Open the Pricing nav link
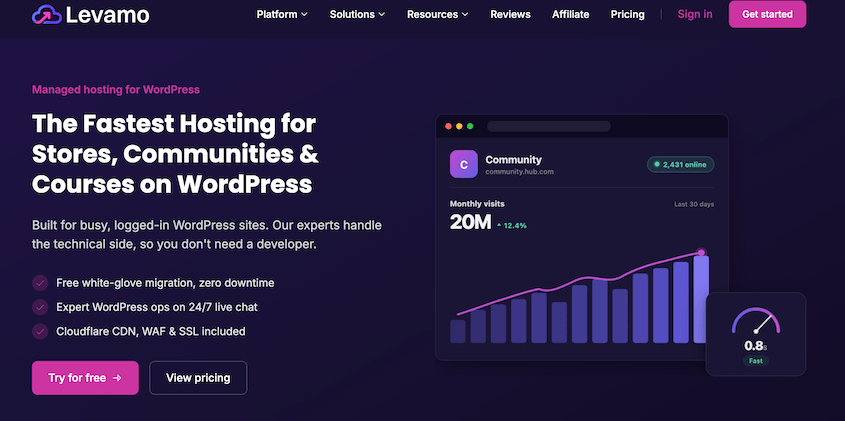Image resolution: width=845 pixels, height=421 pixels. pos(627,15)
